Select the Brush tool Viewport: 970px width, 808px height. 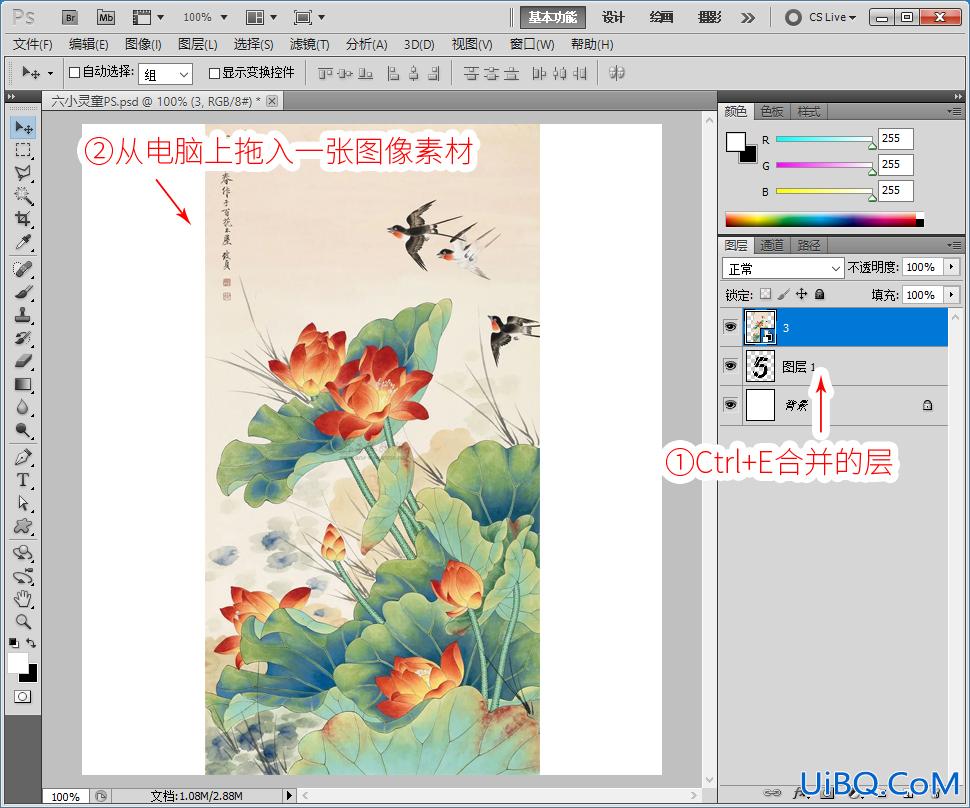(x=24, y=292)
